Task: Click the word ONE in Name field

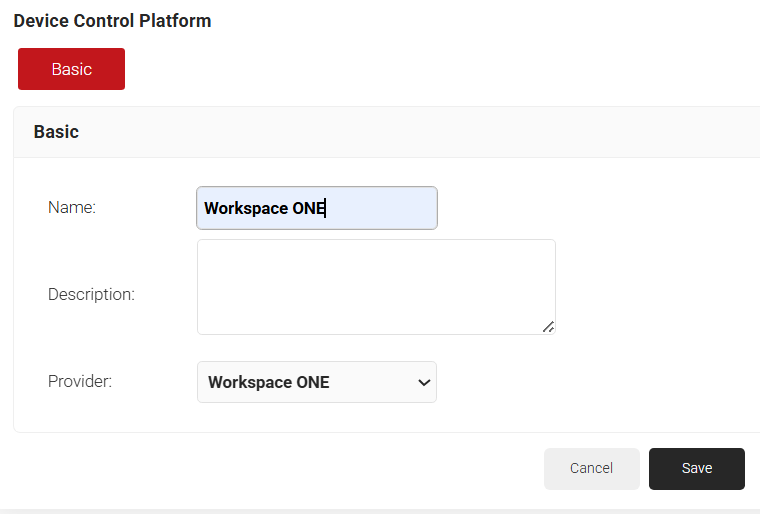Action: coord(308,208)
